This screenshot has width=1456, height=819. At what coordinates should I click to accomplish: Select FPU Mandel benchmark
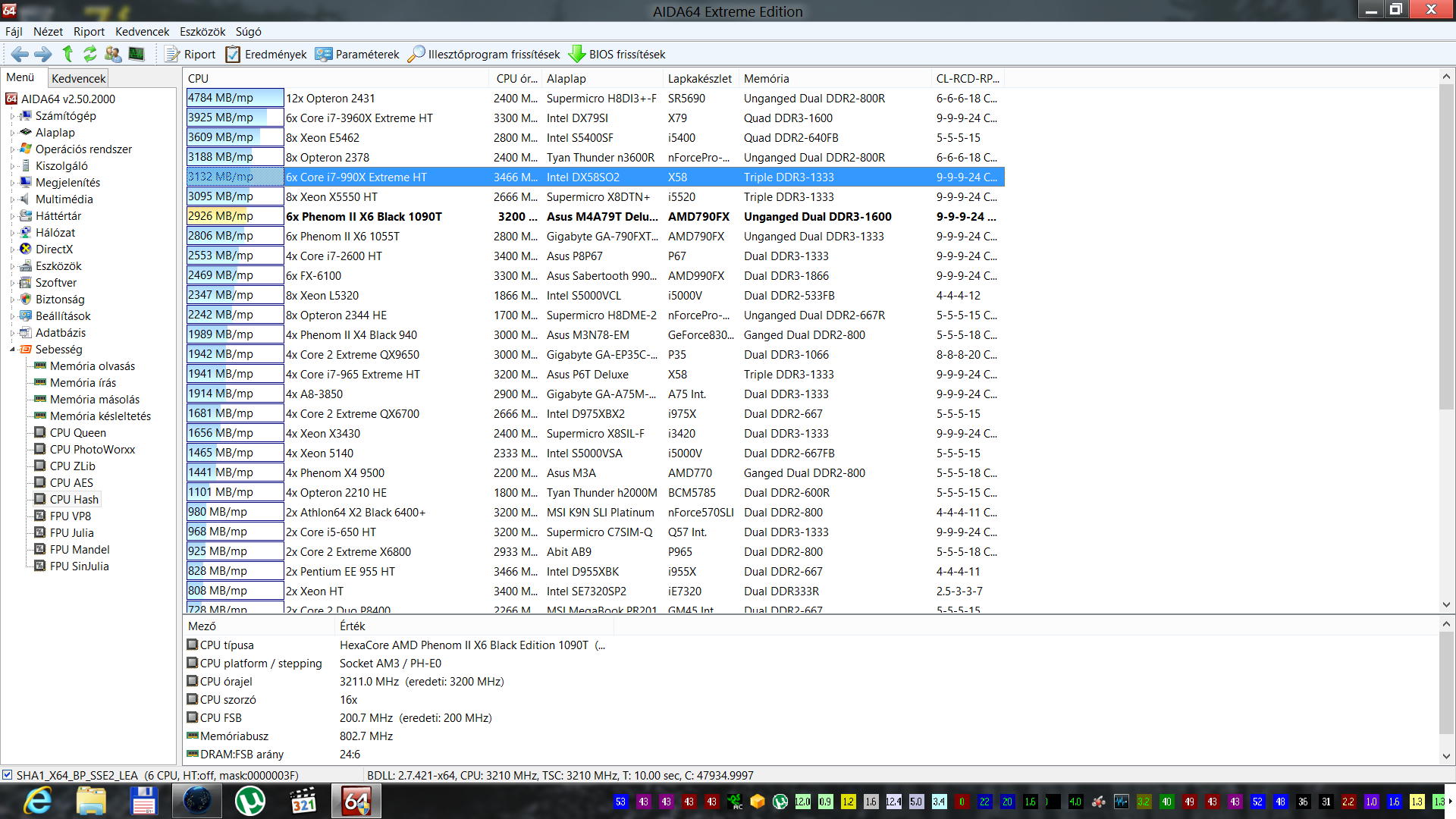click(x=80, y=550)
